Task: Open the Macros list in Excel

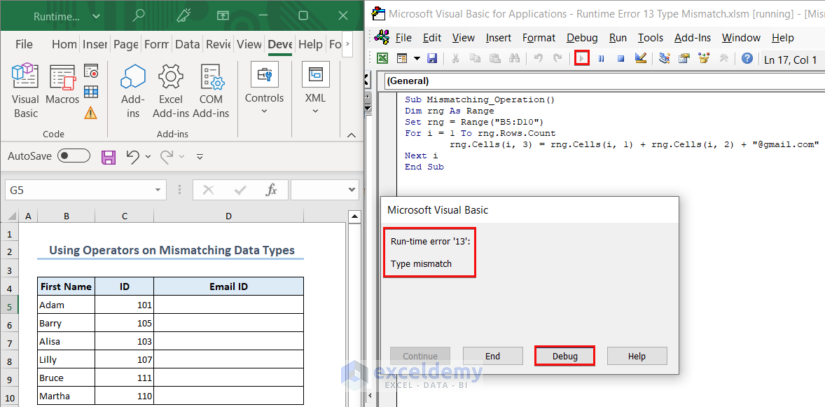Action: [x=62, y=84]
